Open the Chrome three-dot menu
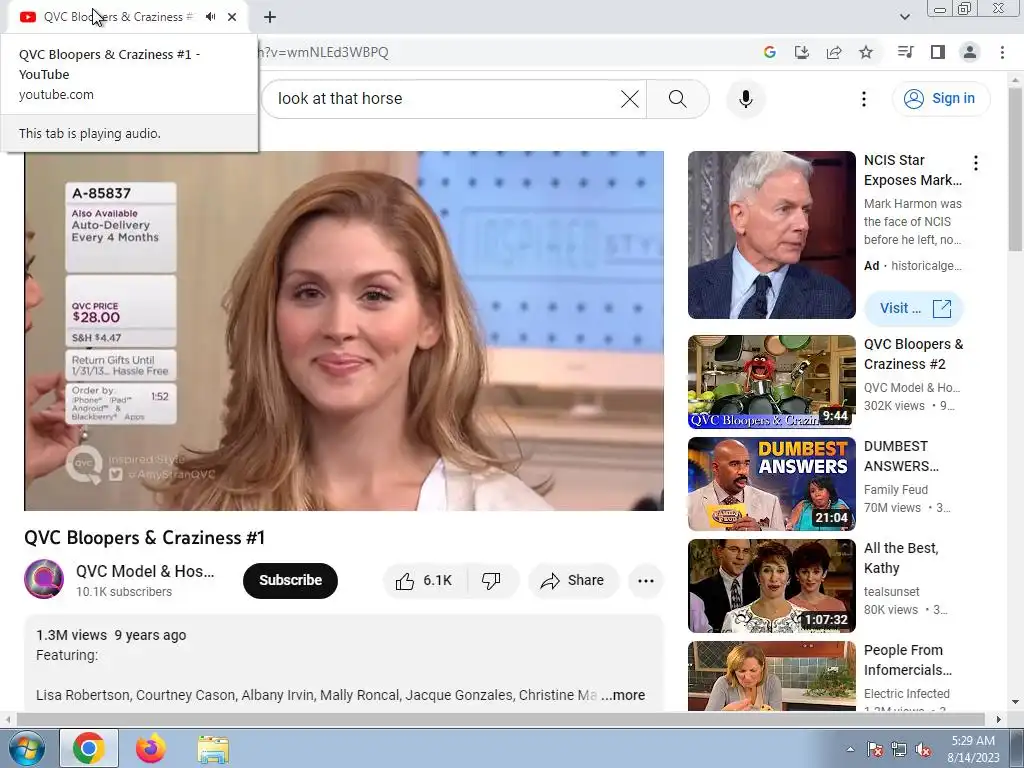Screen dimensions: 1024x768 pos(1002,52)
